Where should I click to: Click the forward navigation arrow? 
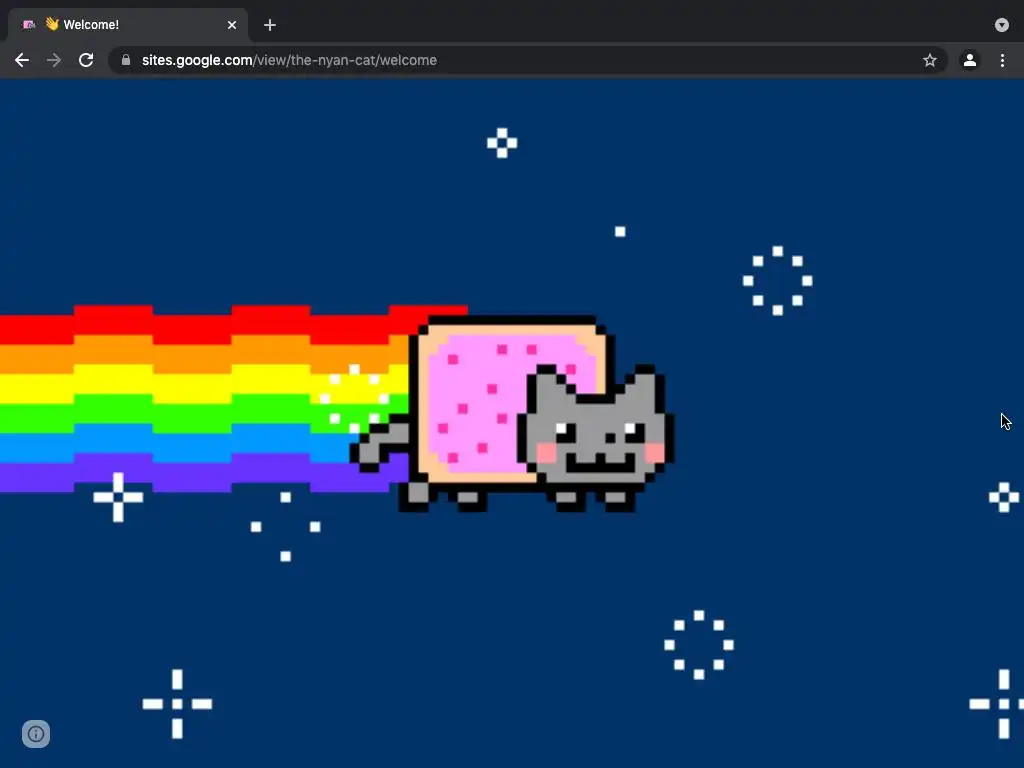click(54, 60)
